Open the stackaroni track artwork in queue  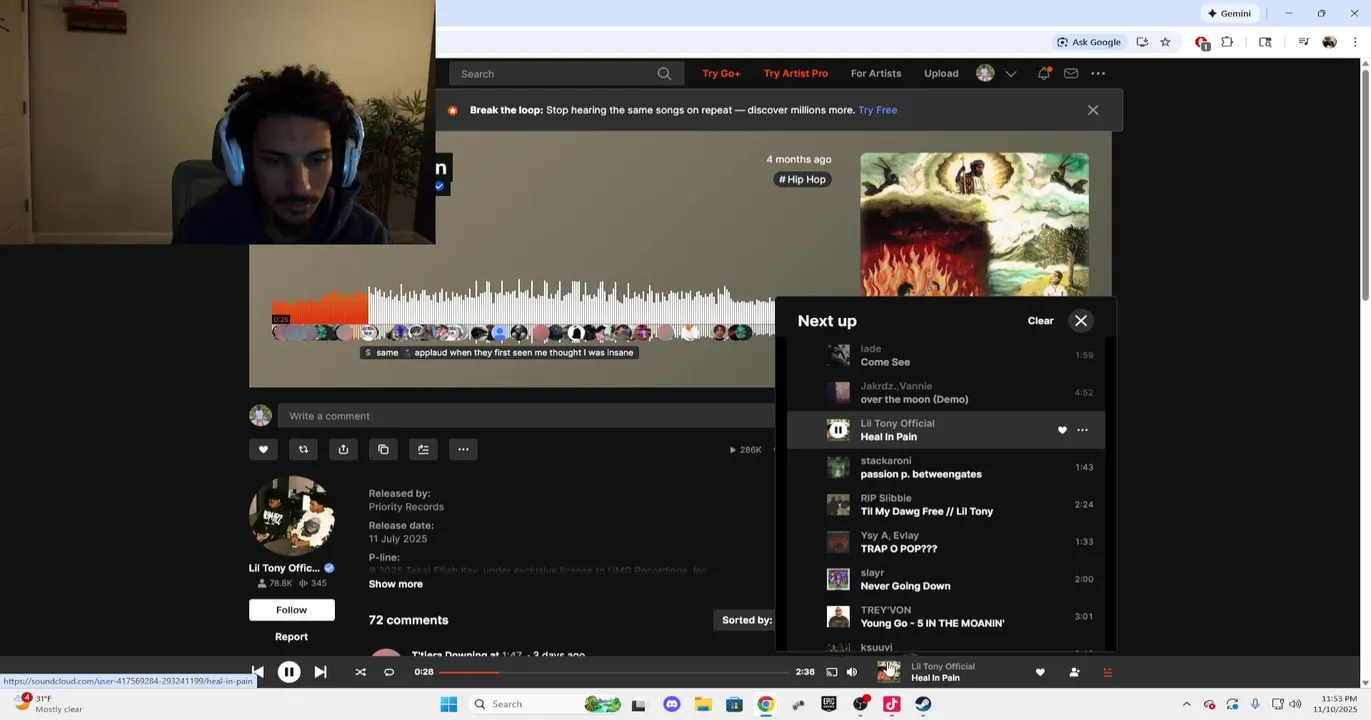point(838,467)
